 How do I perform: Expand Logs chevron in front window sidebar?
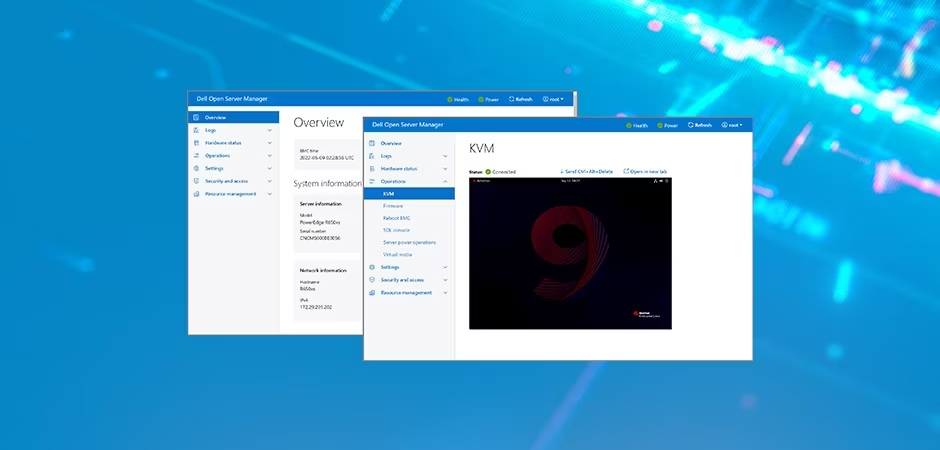(445, 156)
